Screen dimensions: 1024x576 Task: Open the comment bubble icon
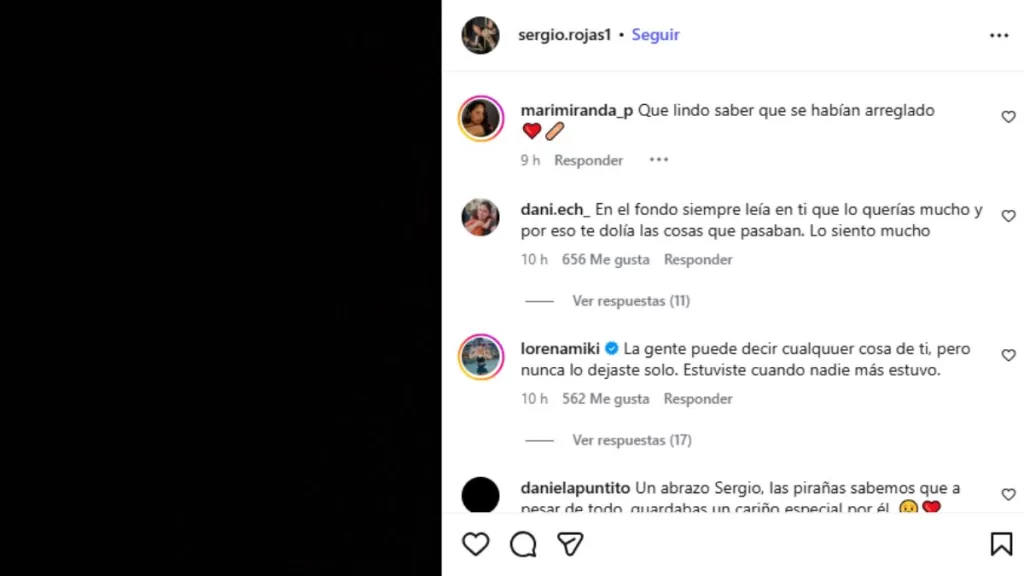coord(523,544)
